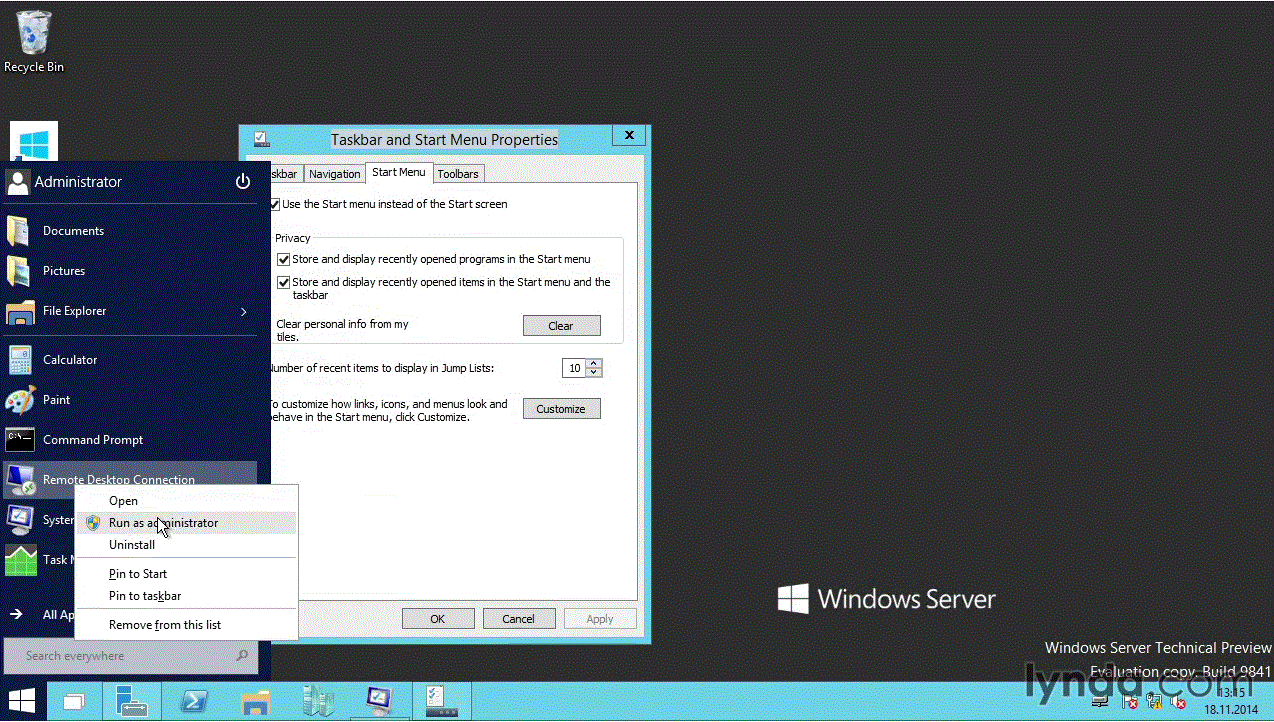Open Task View on the taskbar
The width and height of the screenshot is (1274, 722).
pyautogui.click(x=75, y=702)
